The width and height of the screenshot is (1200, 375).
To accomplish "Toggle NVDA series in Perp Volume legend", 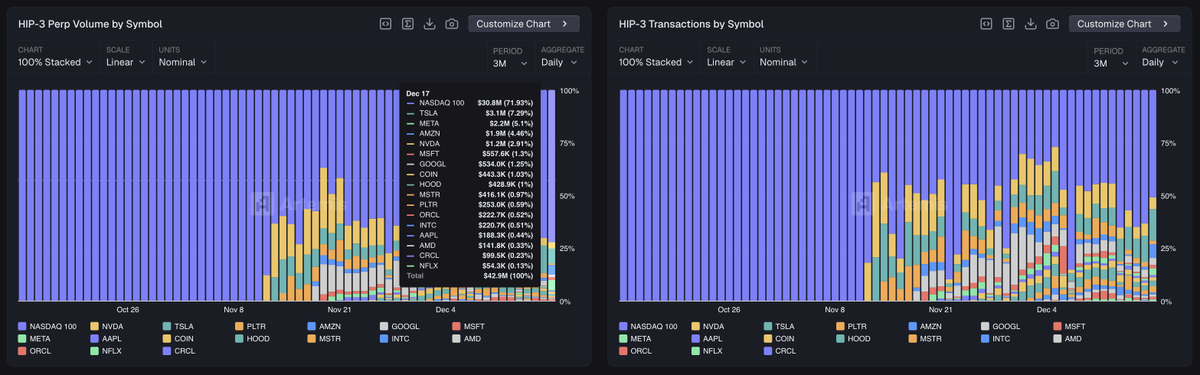I will (106, 326).
